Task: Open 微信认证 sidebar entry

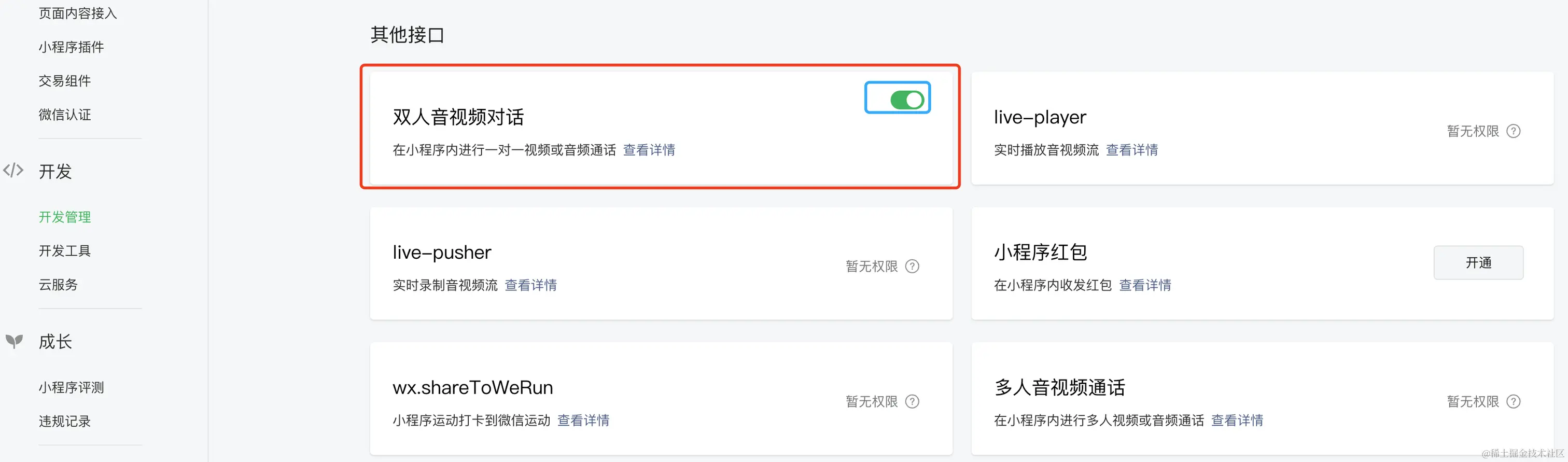Action: (64, 115)
